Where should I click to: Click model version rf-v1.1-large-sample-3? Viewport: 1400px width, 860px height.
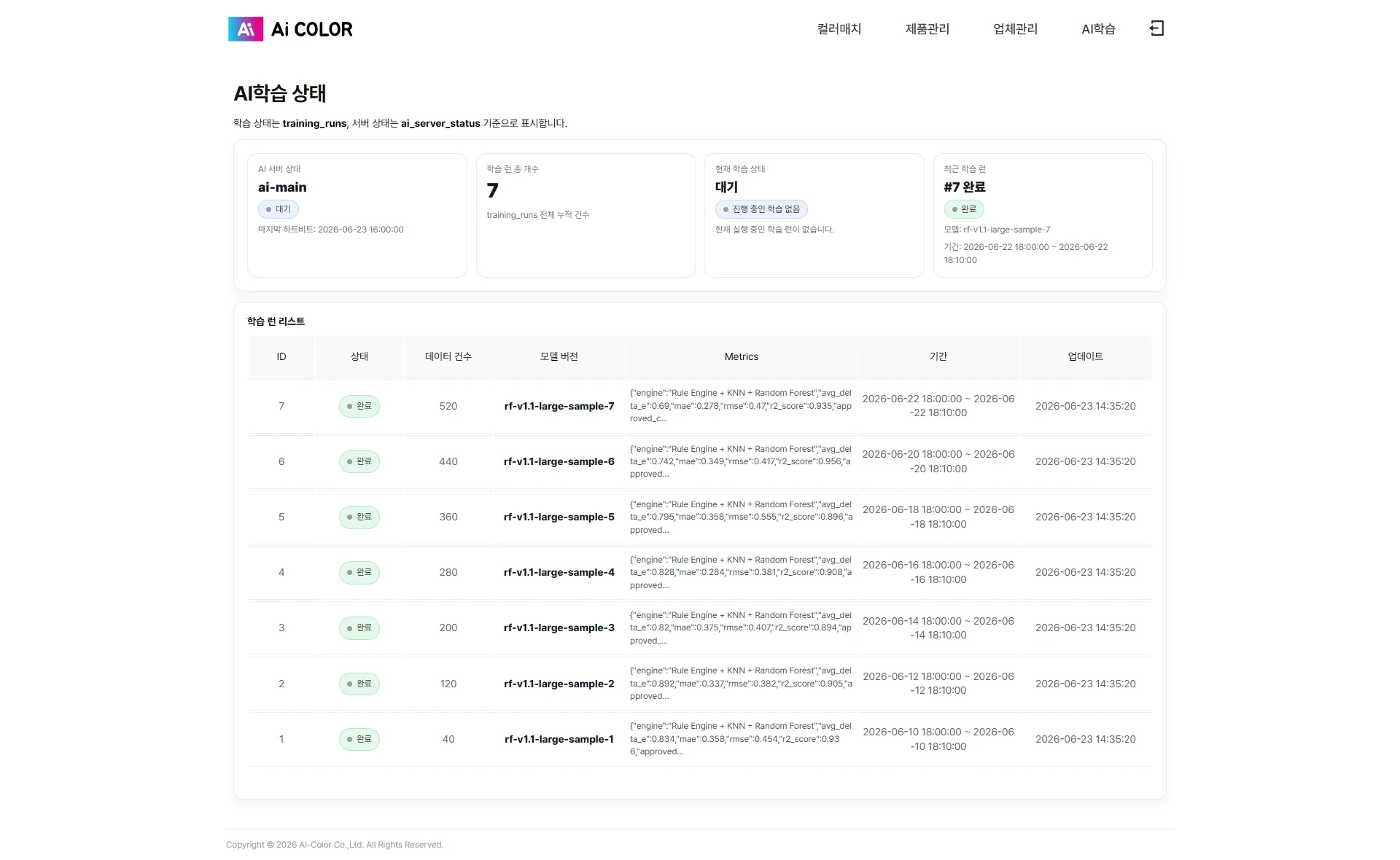559,628
